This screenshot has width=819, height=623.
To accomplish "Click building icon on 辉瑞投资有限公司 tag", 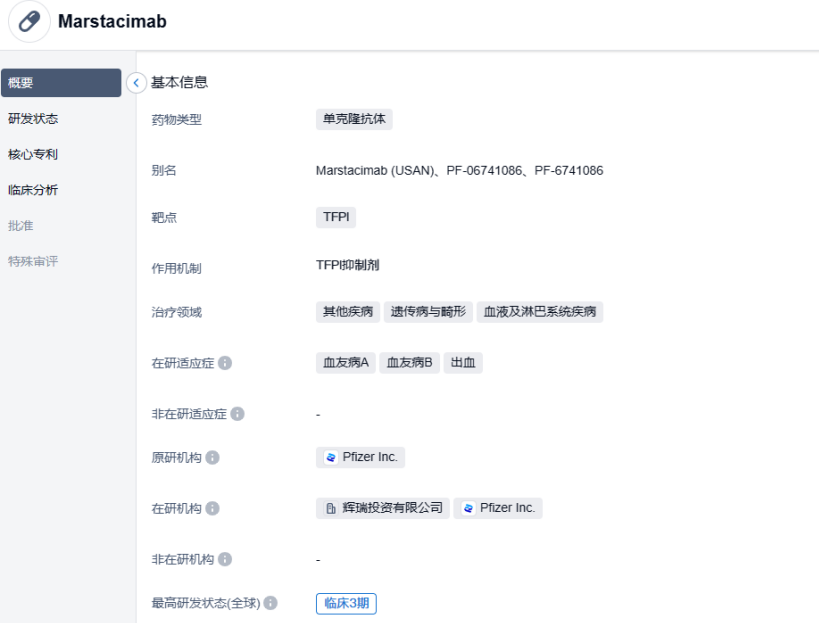I will coord(331,509).
